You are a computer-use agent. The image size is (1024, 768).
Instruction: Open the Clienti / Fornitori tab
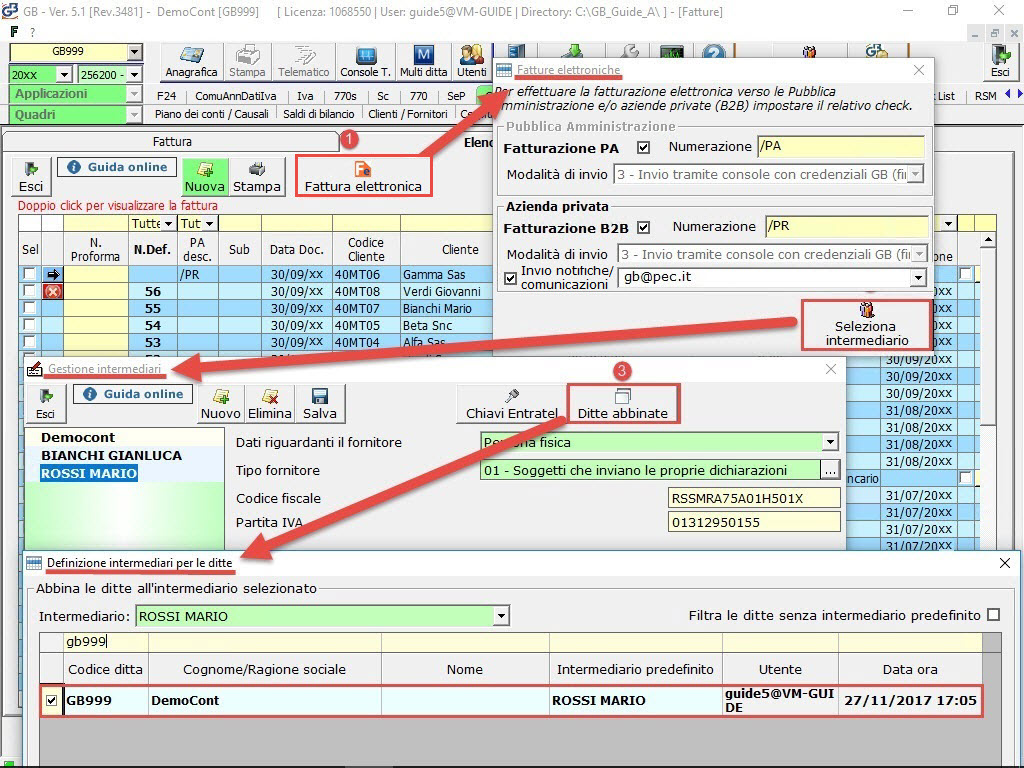408,114
